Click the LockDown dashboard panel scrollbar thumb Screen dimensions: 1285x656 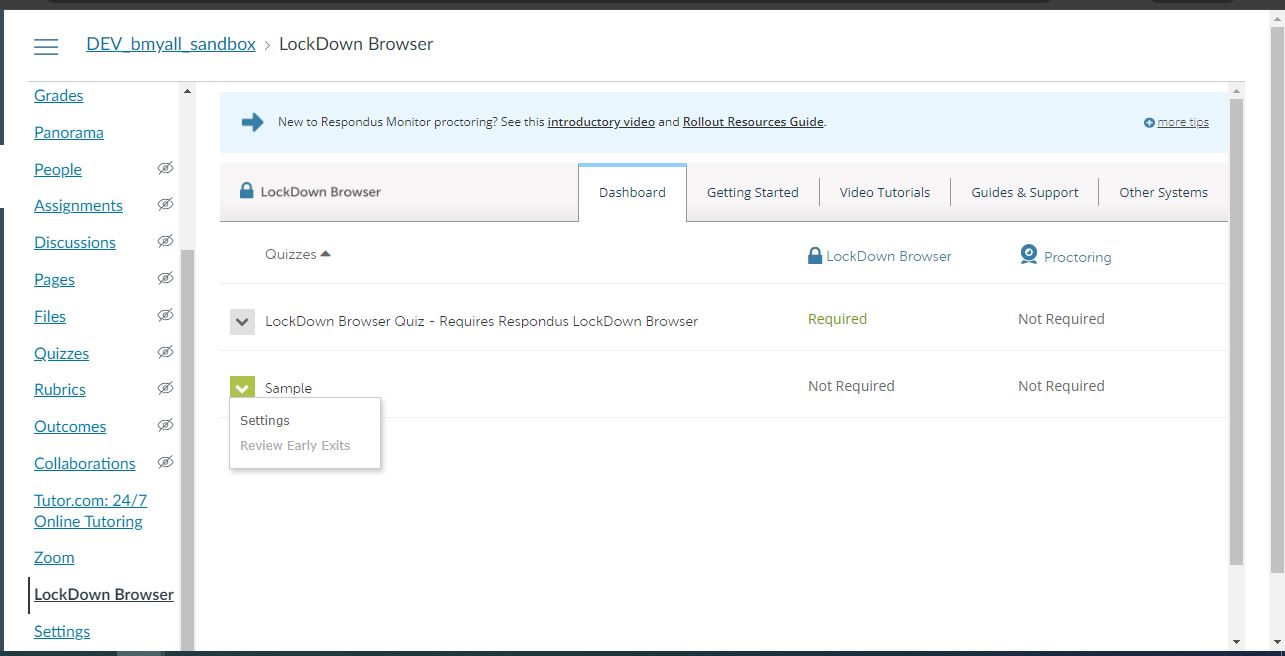tap(1236, 332)
